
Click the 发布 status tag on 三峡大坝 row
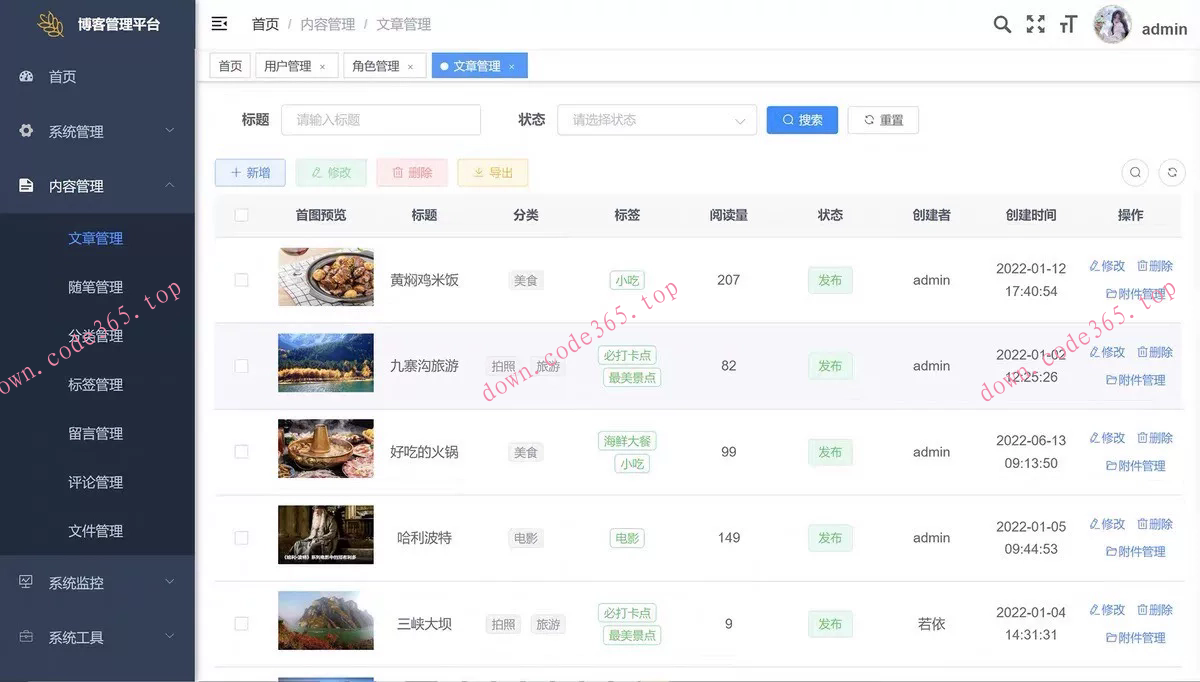tap(830, 624)
